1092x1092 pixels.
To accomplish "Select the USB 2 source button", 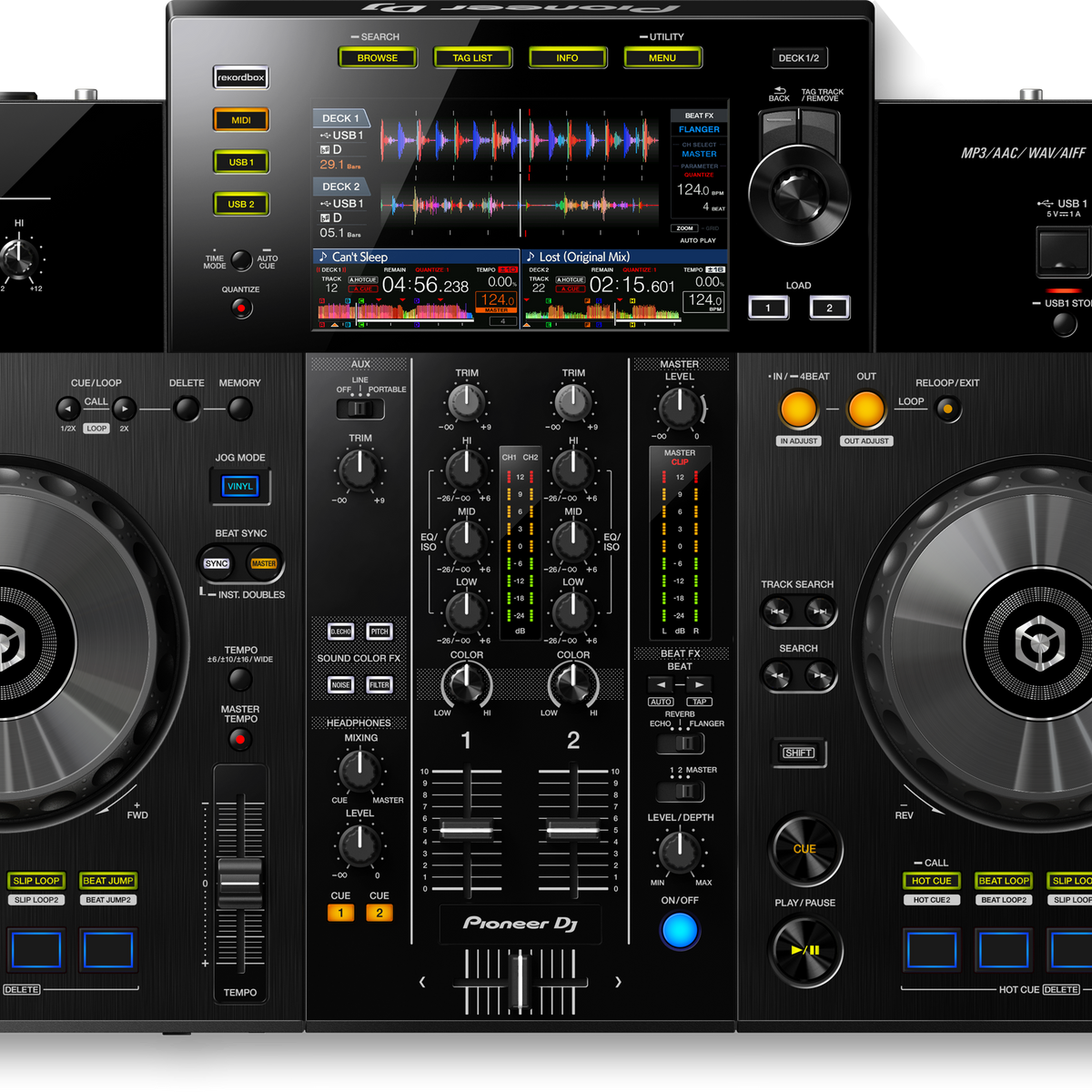I will 241,205.
